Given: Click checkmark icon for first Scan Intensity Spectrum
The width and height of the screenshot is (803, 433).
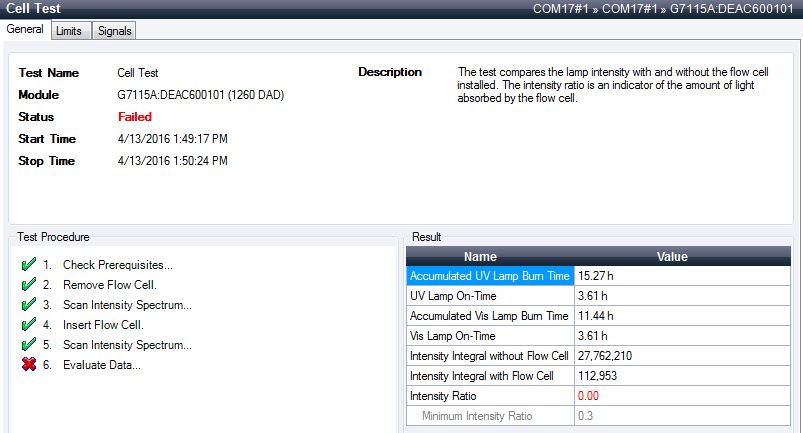Looking at the screenshot, I should coord(28,305).
